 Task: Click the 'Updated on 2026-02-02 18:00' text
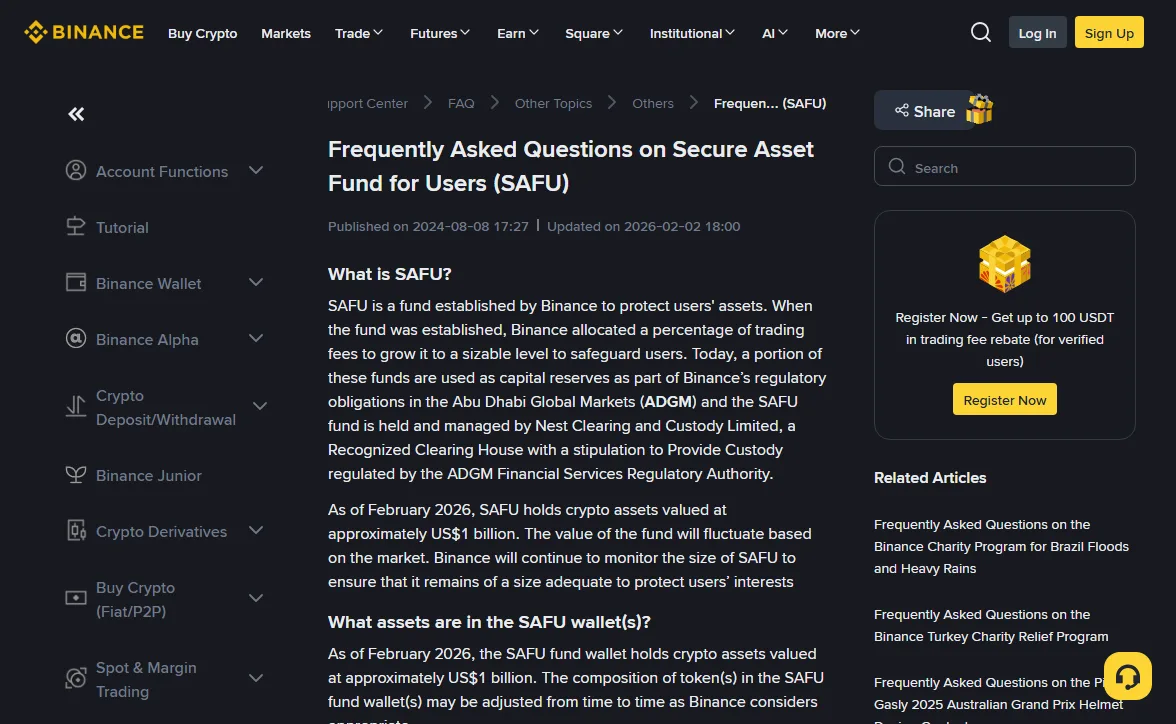pos(644,226)
